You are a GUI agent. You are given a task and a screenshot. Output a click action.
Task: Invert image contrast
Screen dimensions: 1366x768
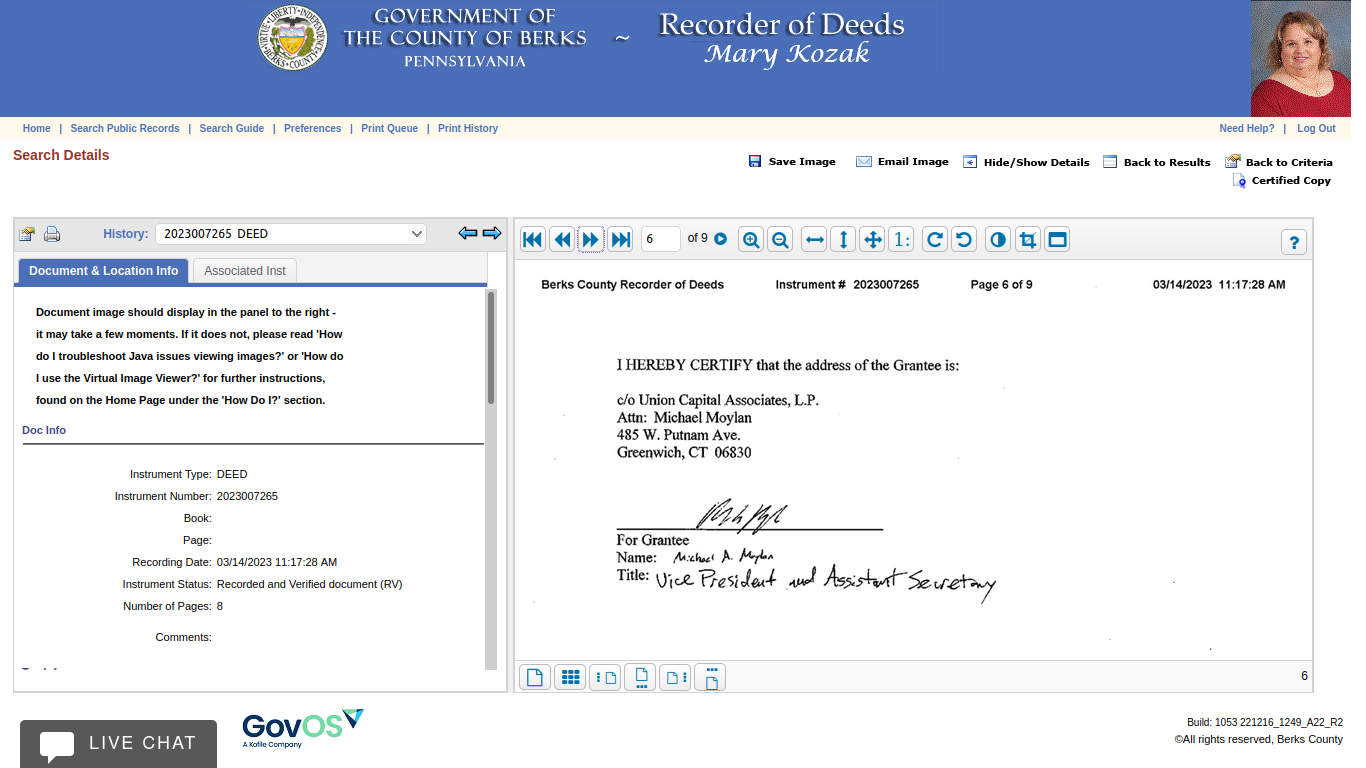[x=998, y=239]
